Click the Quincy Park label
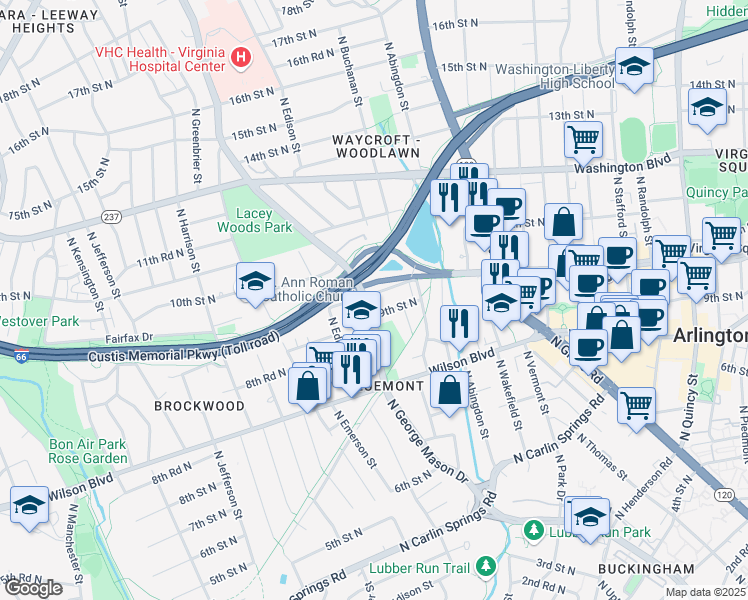748x600 pixels. click(x=717, y=193)
